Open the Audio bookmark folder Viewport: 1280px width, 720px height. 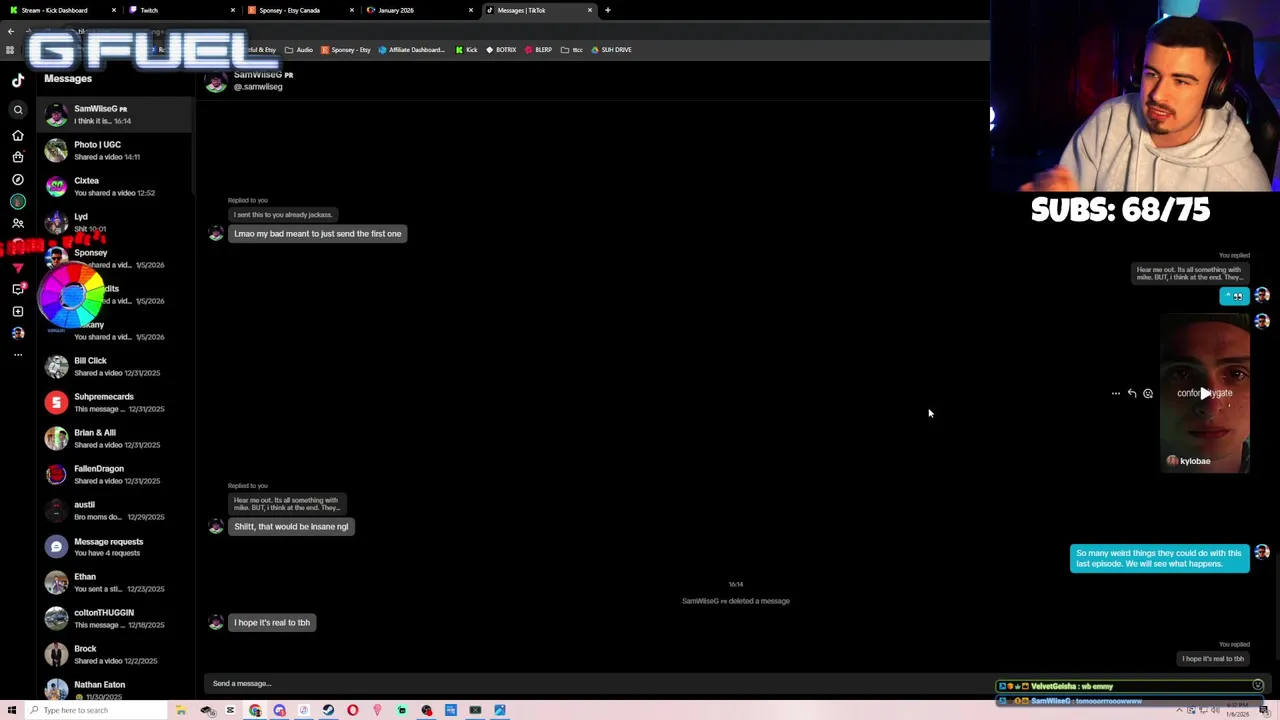click(x=299, y=50)
